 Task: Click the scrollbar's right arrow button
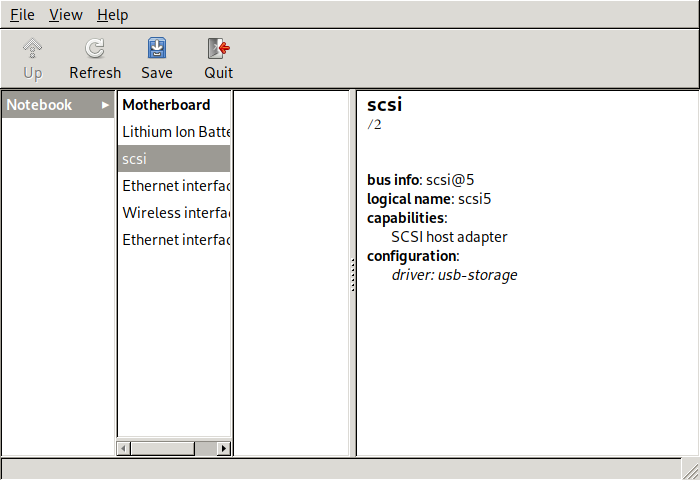(x=224, y=449)
